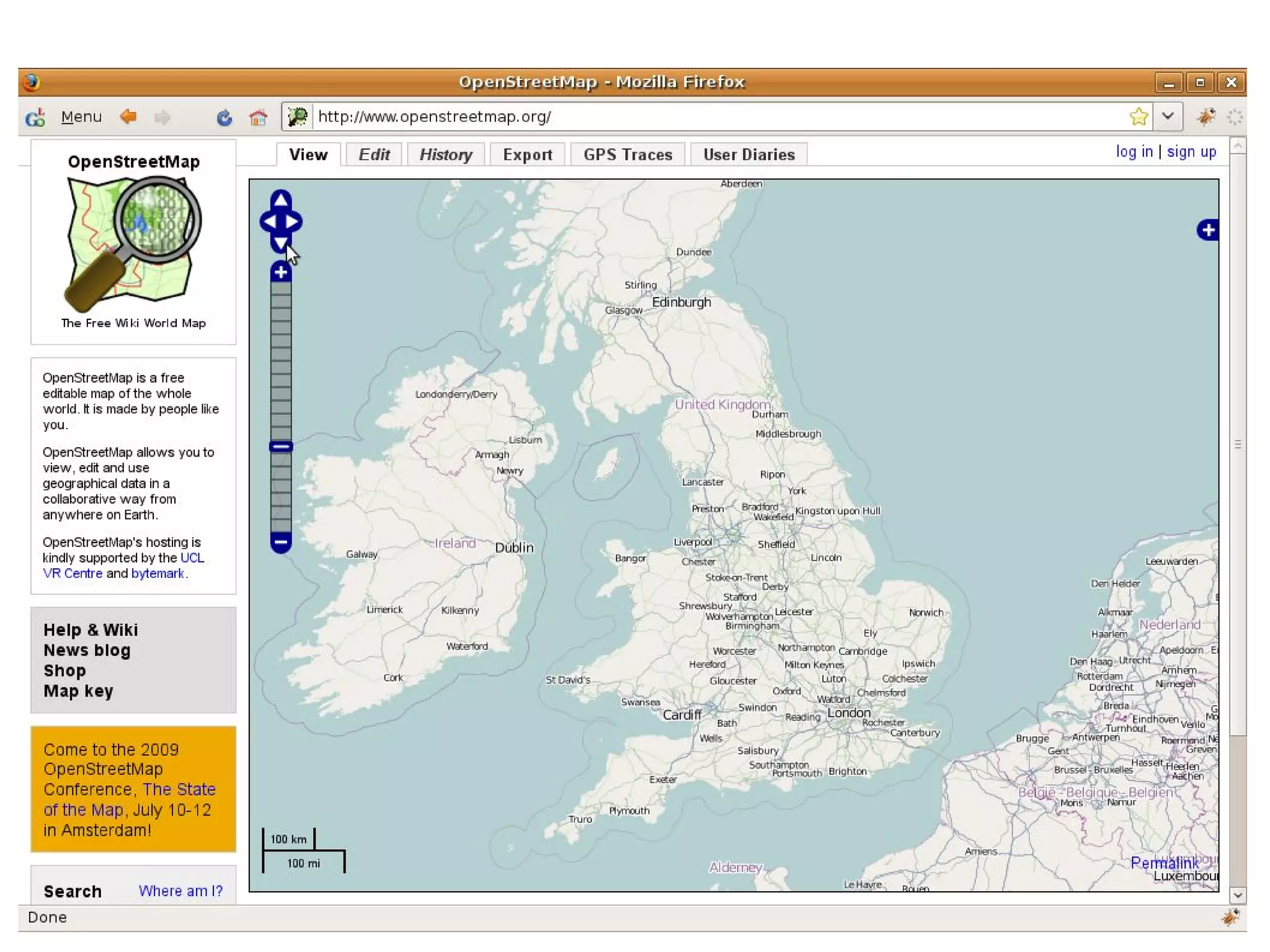Click the 100 km scale bar label
1270x952 pixels.
[288, 840]
